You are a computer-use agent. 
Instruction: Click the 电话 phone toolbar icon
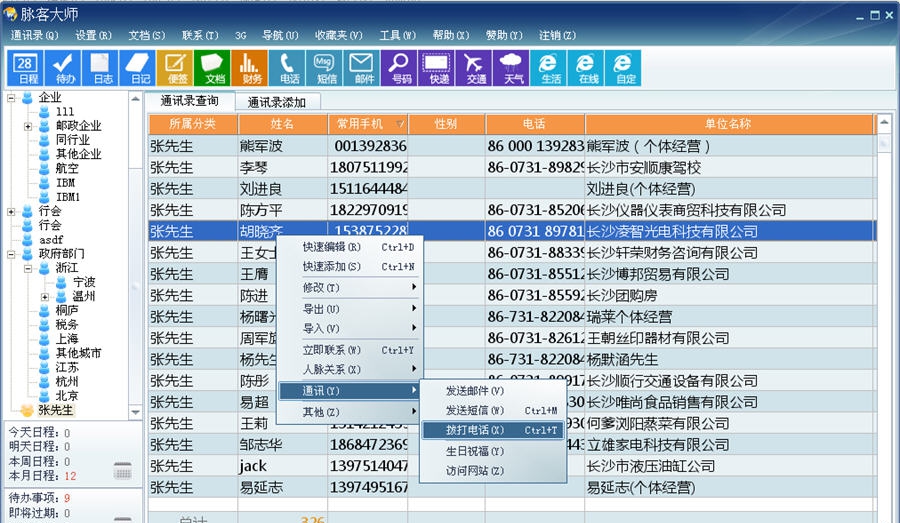coord(286,68)
